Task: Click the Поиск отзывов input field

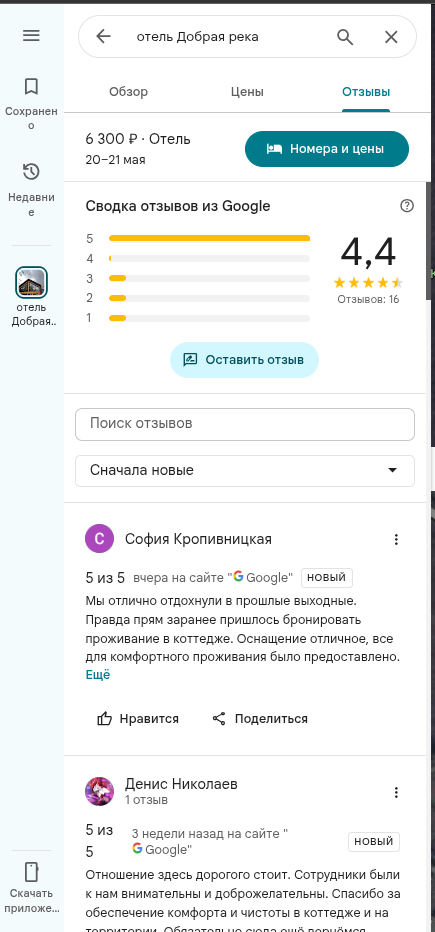Action: (245, 424)
